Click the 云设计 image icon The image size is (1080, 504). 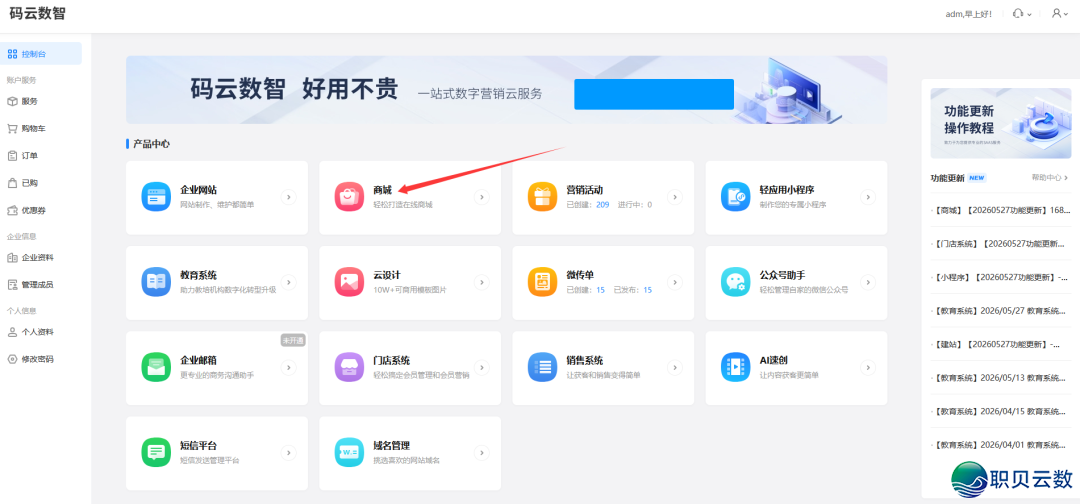tap(349, 282)
